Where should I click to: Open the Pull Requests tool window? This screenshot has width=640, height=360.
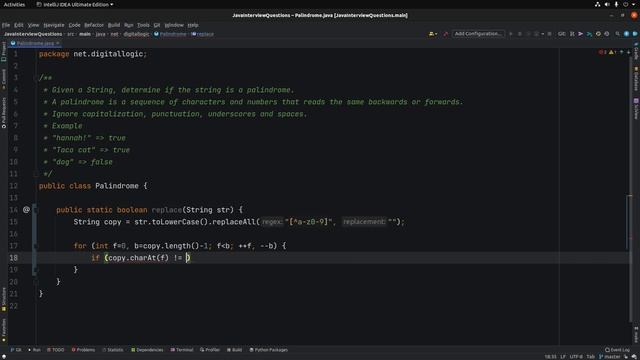pyautogui.click(x=4, y=113)
